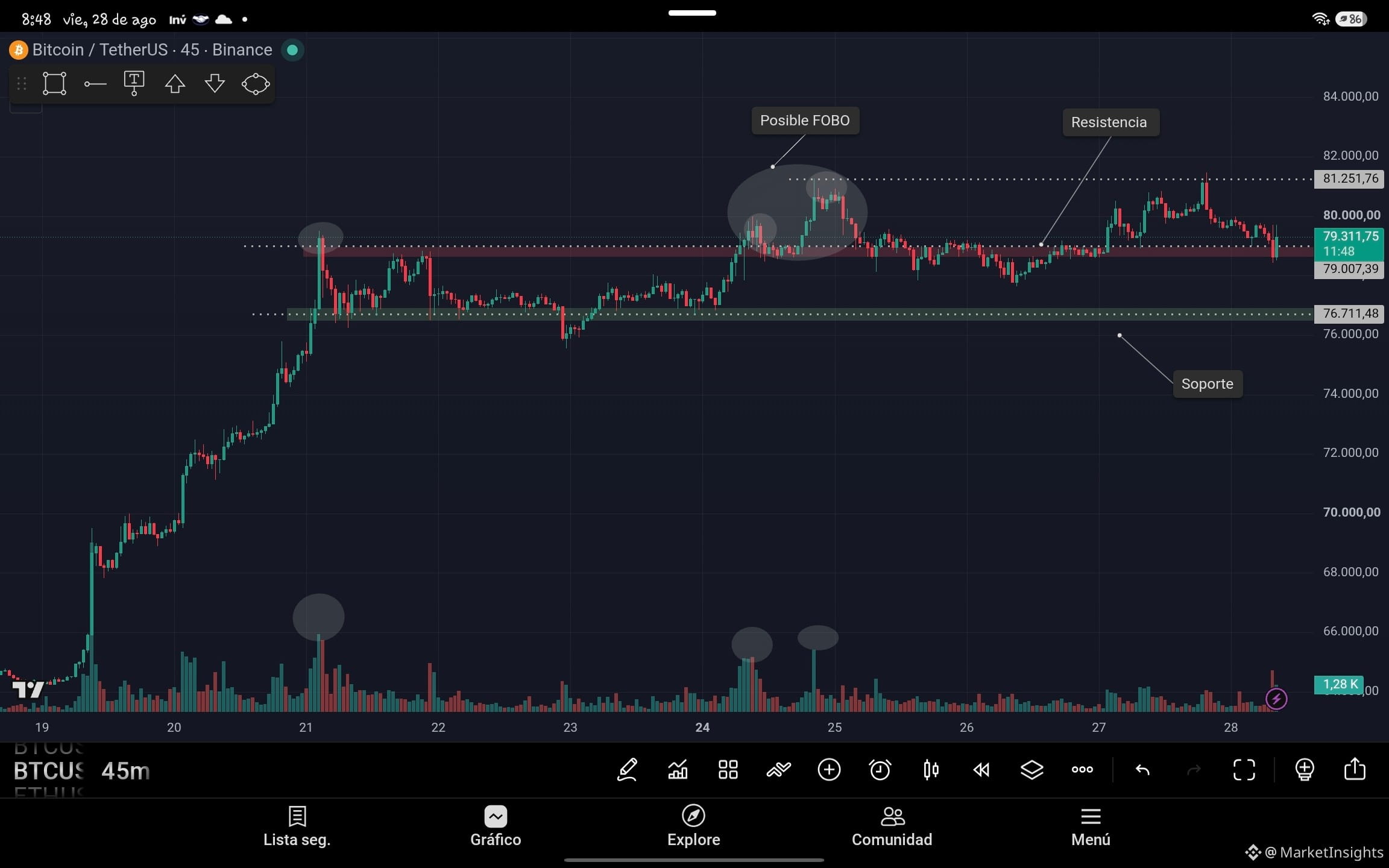
Task: Open the three-dots more options
Action: click(x=1082, y=770)
